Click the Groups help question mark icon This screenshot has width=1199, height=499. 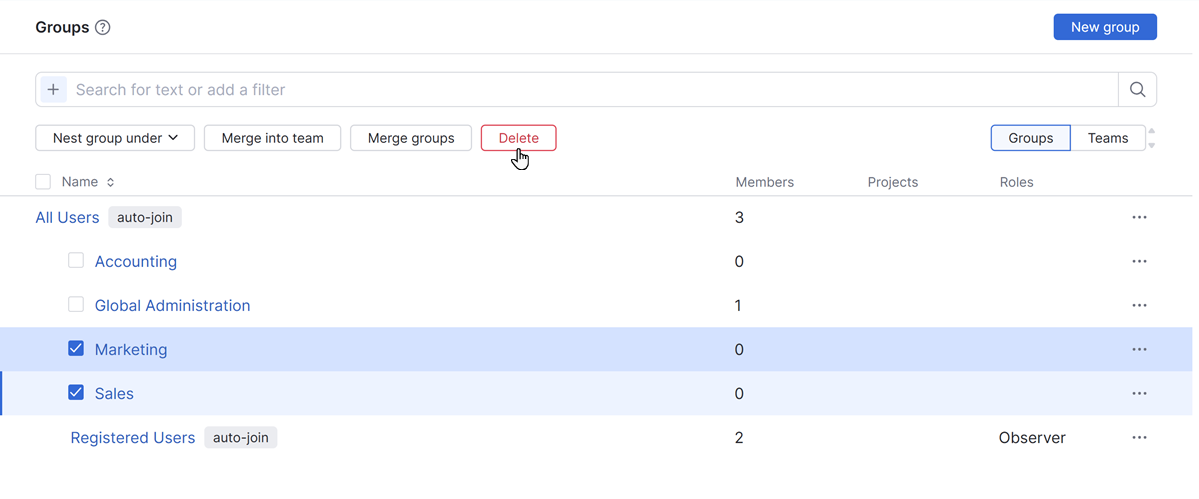[x=102, y=28]
